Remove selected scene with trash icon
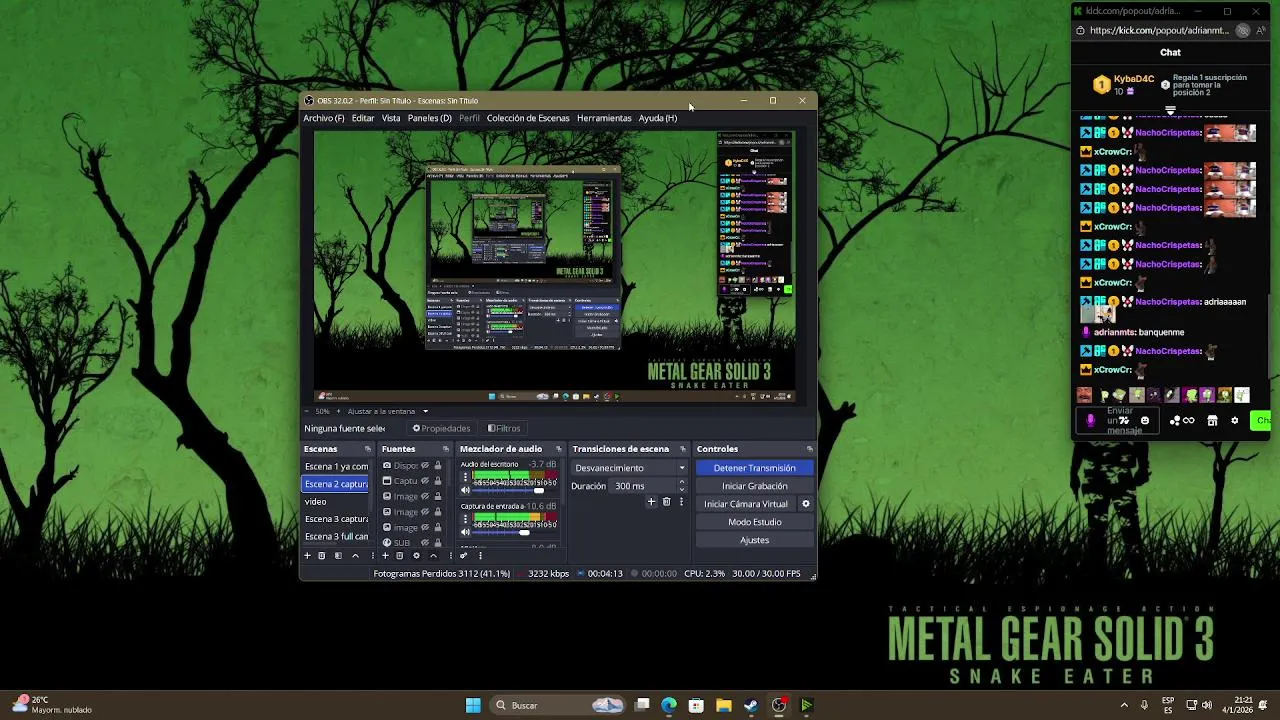 click(321, 556)
